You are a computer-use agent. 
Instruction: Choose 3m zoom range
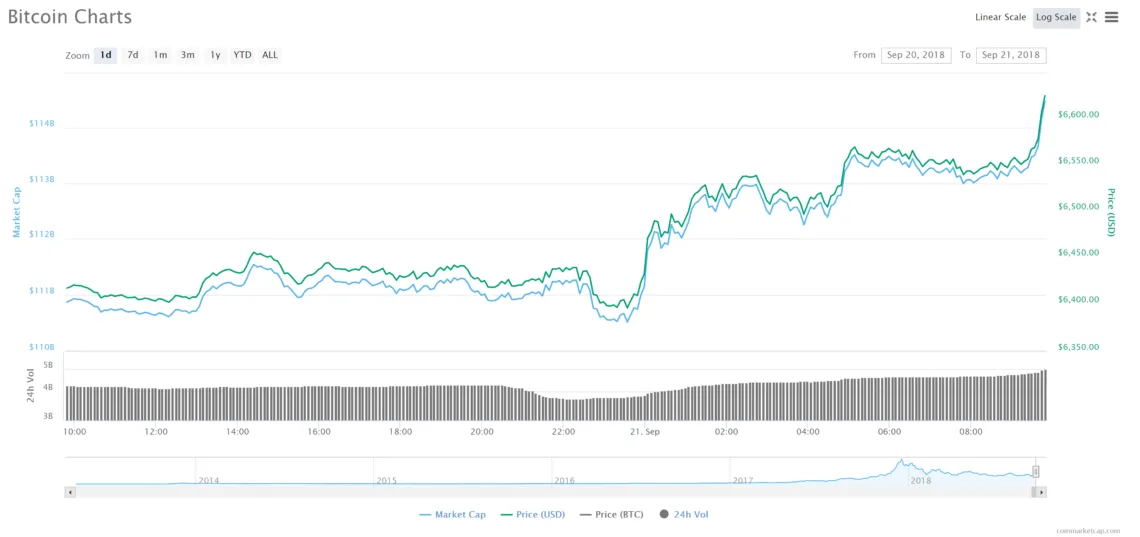[187, 55]
